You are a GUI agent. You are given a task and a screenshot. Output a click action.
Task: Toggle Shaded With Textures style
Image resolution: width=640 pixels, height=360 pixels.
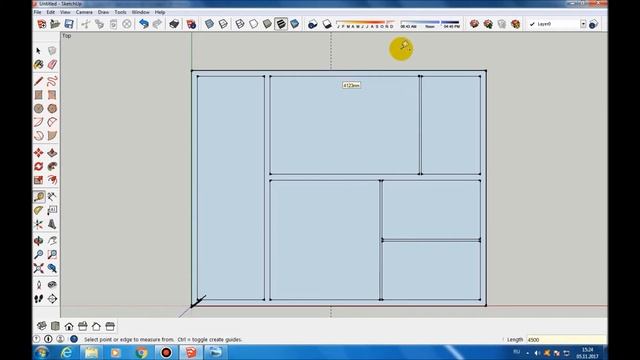pyautogui.click(x=281, y=24)
